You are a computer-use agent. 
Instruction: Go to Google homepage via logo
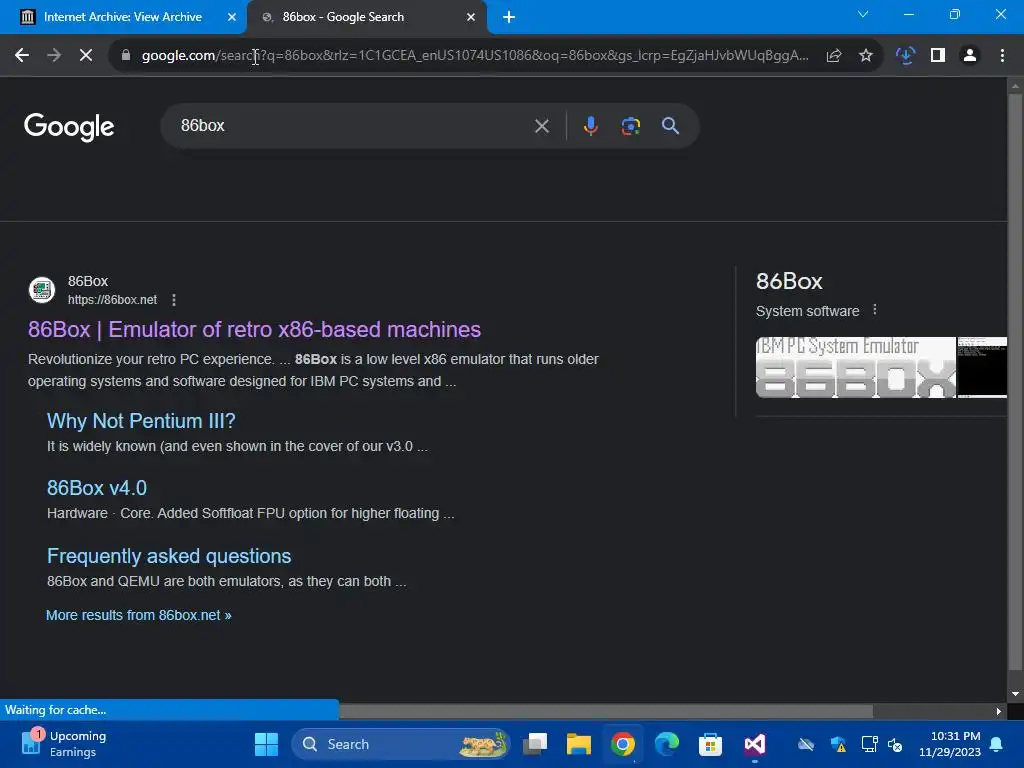[x=69, y=127]
